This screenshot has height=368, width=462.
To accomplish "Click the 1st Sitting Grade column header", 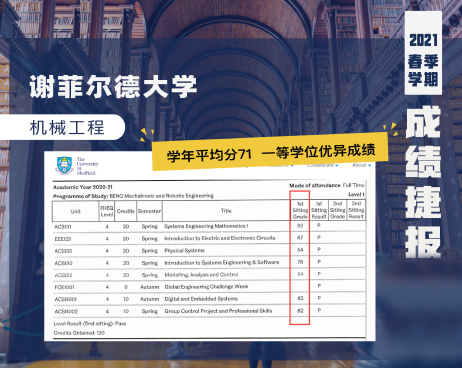I will coord(300,210).
